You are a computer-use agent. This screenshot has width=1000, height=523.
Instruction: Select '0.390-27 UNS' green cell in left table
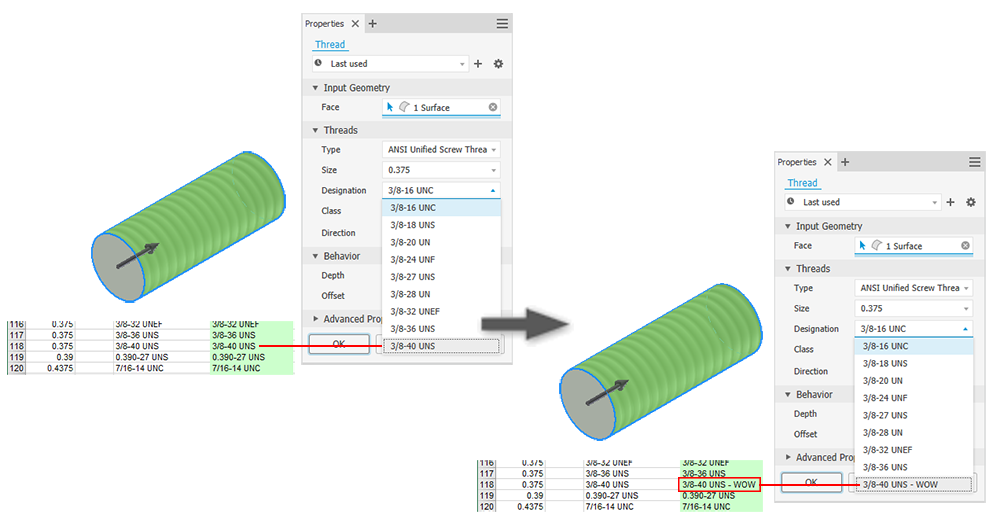251,357
